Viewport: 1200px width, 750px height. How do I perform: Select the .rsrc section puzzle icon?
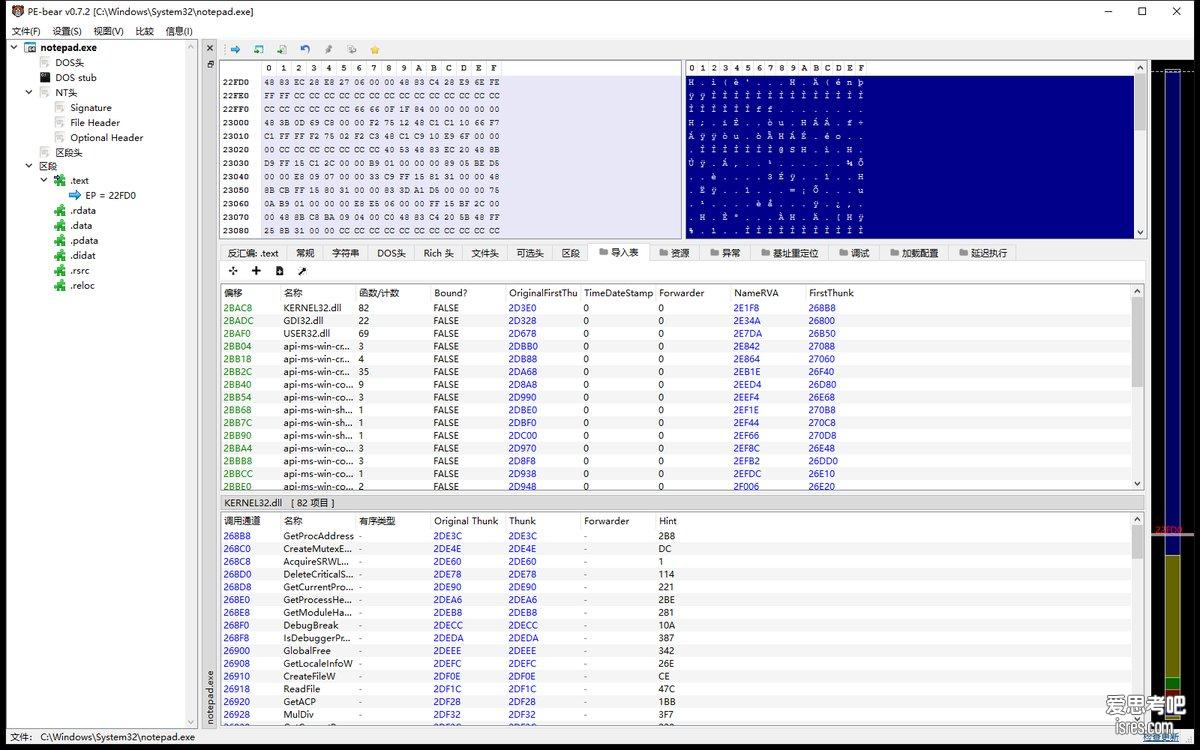click(x=60, y=270)
